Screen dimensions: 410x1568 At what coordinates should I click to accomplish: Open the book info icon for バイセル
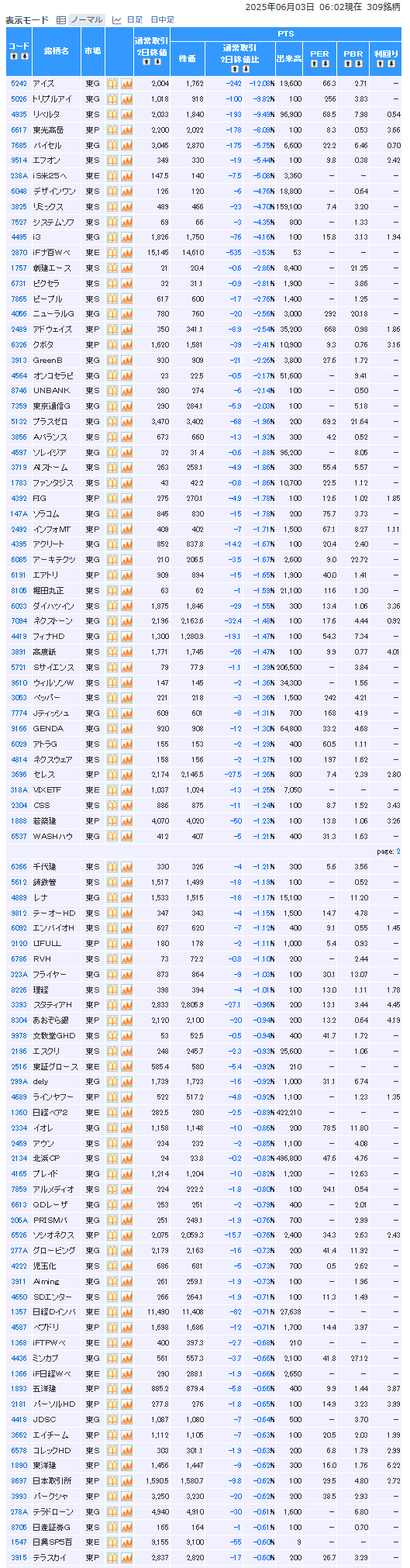click(x=112, y=145)
